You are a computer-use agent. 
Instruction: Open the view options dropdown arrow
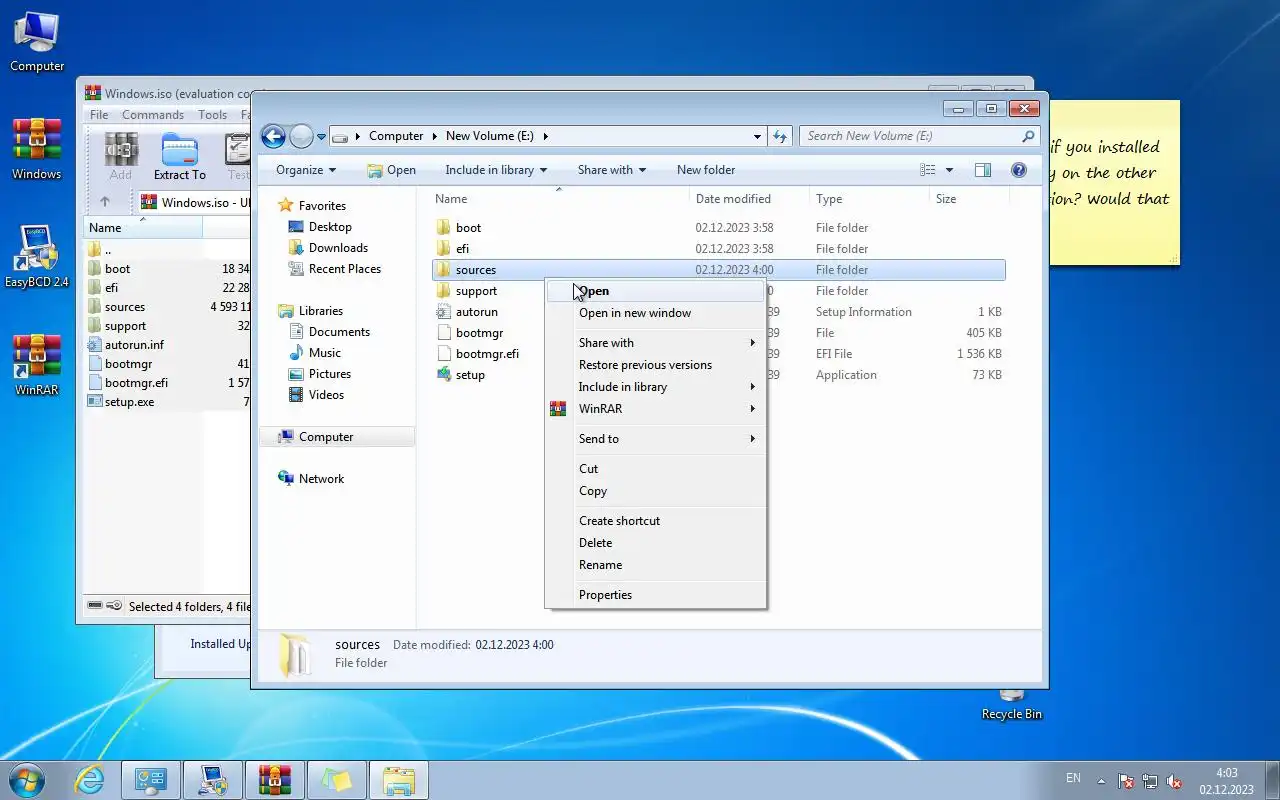(x=949, y=170)
